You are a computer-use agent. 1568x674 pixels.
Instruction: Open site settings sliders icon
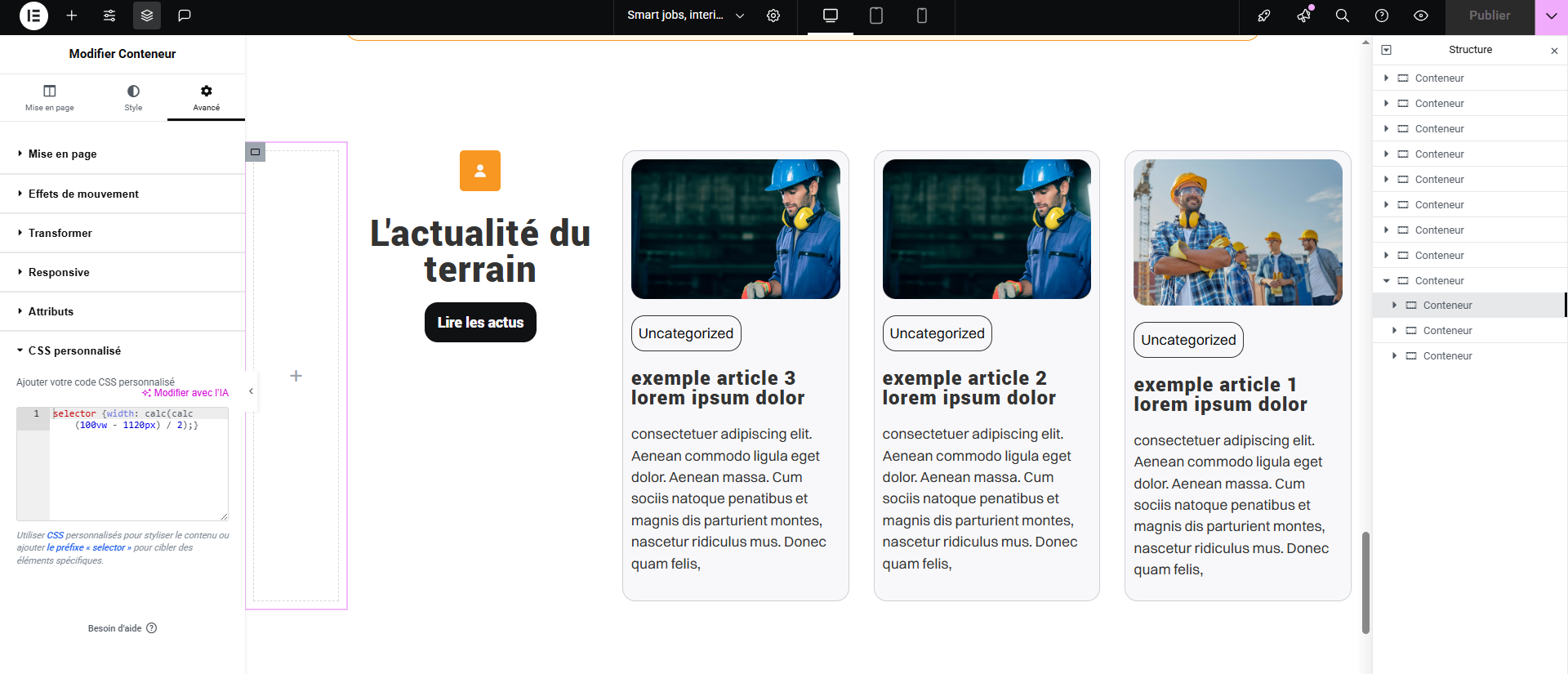point(109,16)
